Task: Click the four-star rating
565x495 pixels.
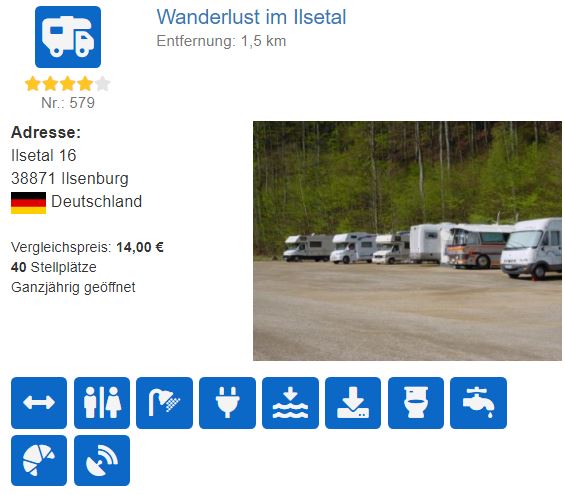Action: tap(67, 84)
